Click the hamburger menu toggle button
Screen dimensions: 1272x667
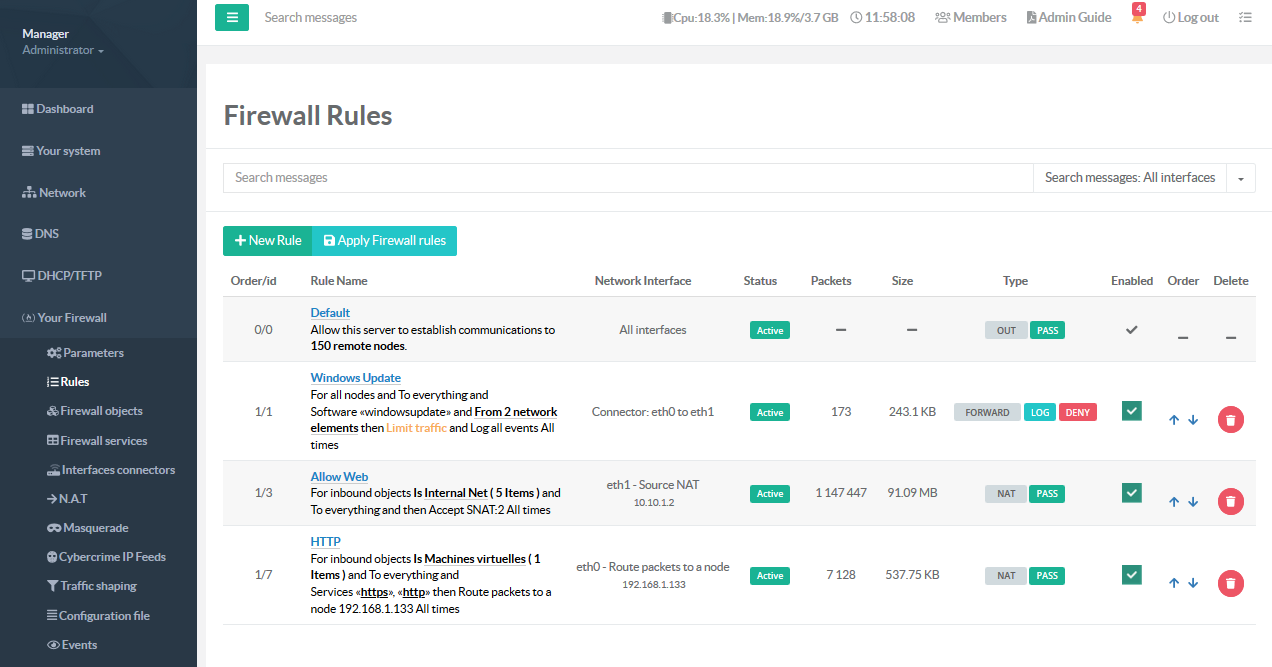click(x=231, y=17)
